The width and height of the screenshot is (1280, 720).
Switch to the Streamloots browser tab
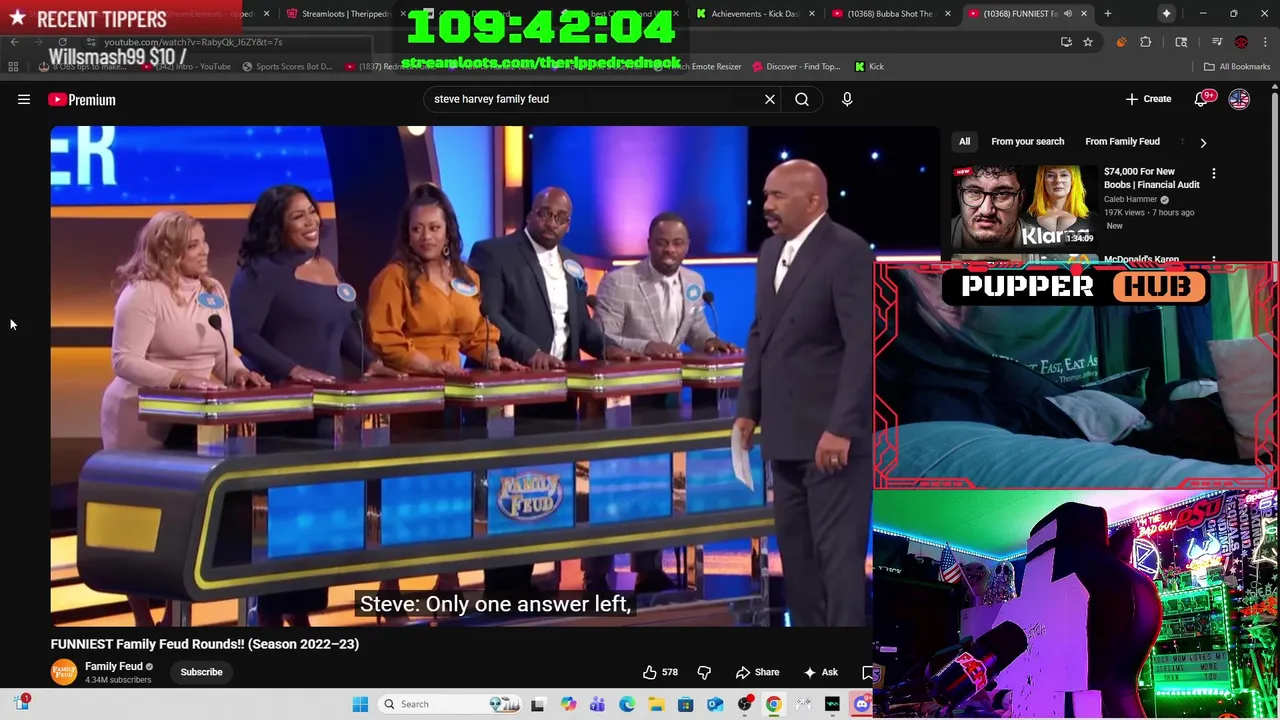[x=345, y=14]
